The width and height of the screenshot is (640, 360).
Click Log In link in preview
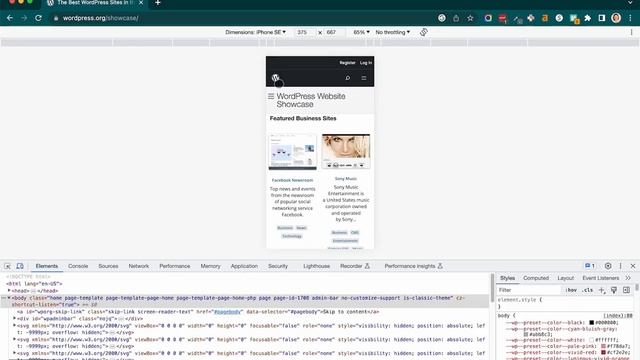(x=366, y=63)
